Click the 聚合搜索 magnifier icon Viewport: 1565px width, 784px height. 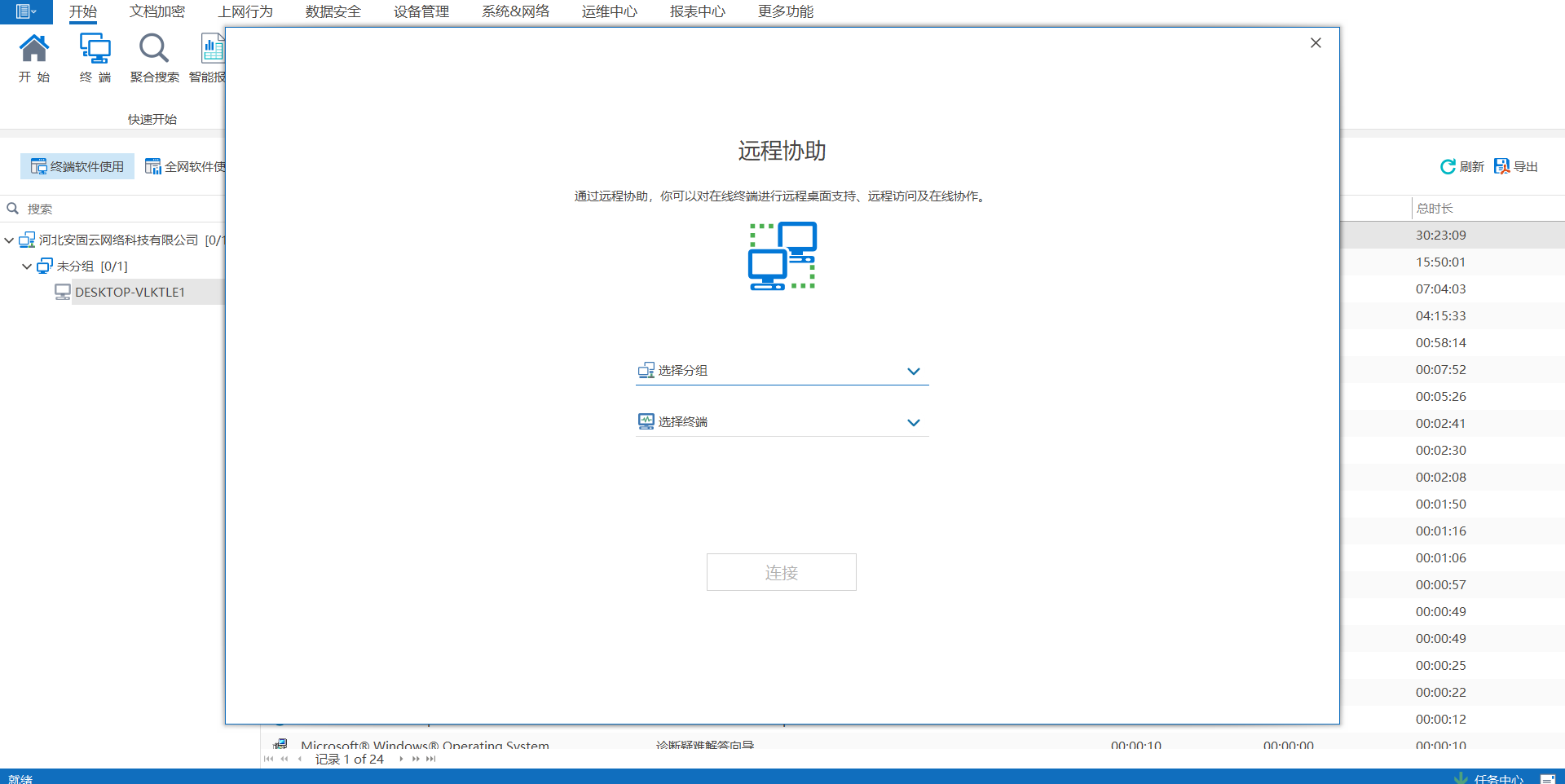153,50
